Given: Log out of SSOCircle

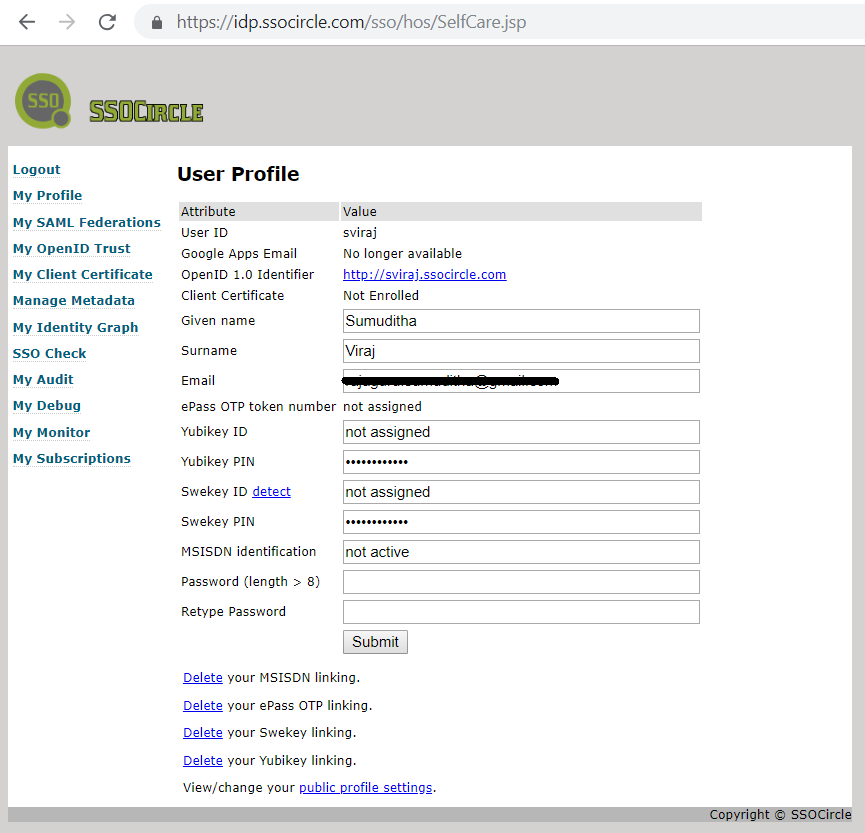Looking at the screenshot, I should click(x=36, y=169).
